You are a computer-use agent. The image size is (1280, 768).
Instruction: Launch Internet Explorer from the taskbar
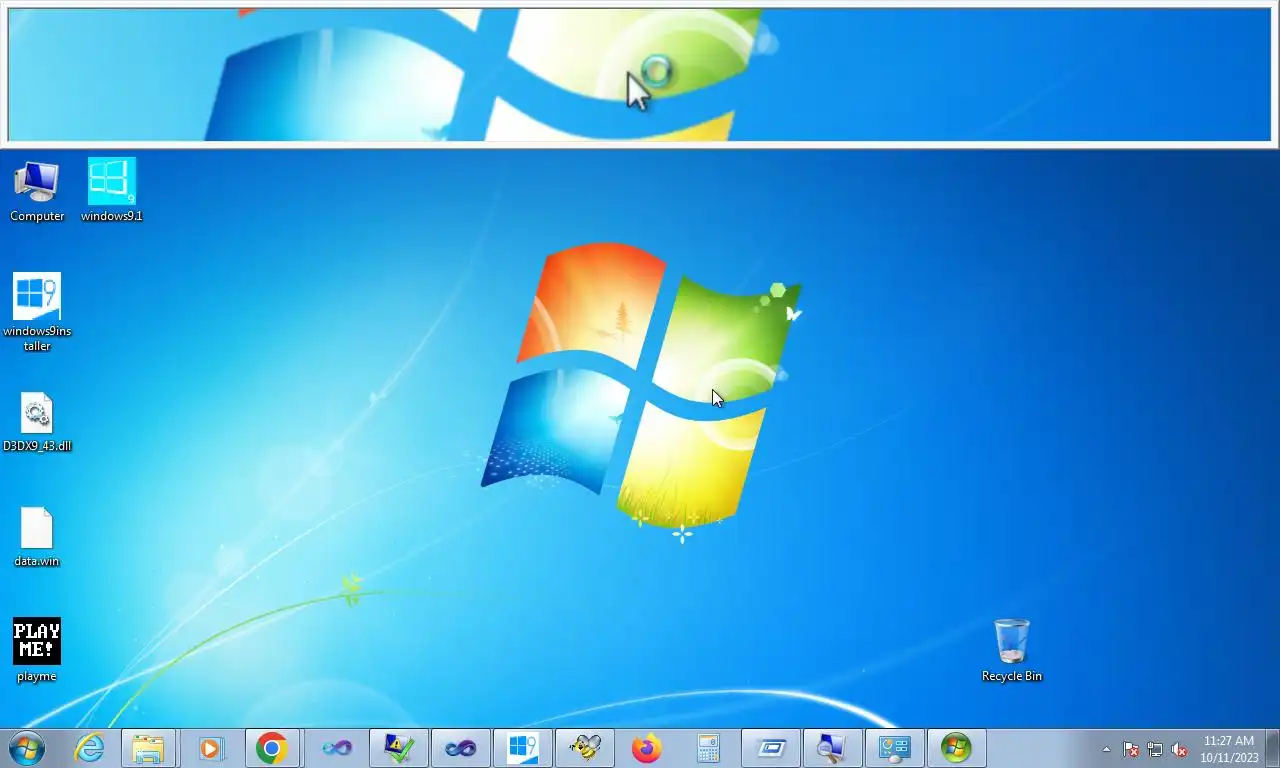click(x=89, y=748)
